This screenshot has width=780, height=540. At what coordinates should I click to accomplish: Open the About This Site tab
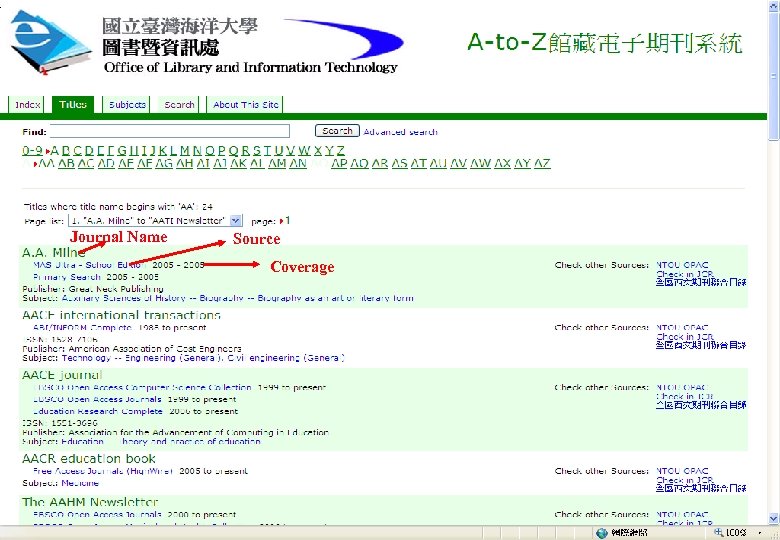245,105
